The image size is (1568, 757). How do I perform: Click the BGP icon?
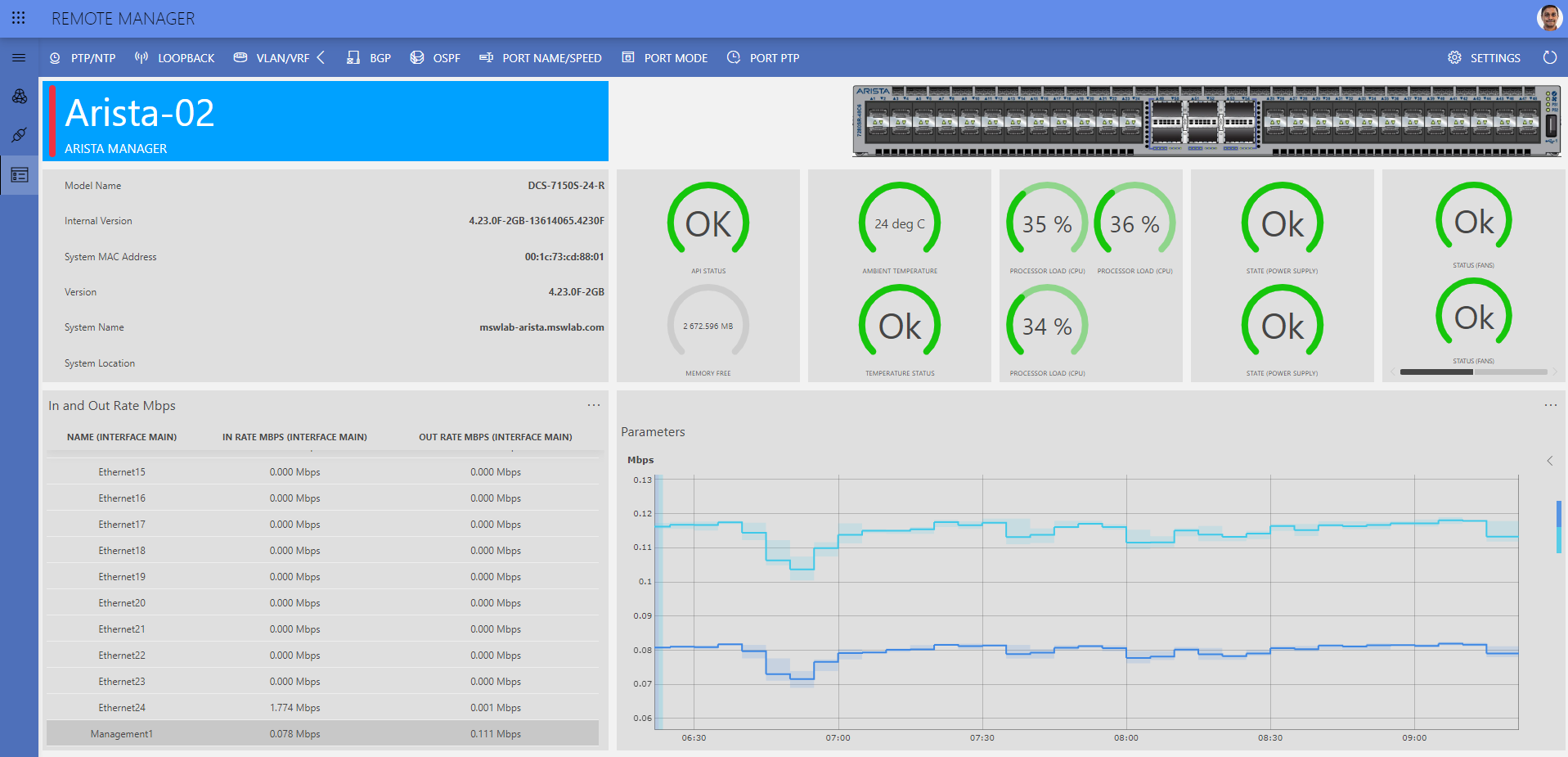(353, 58)
